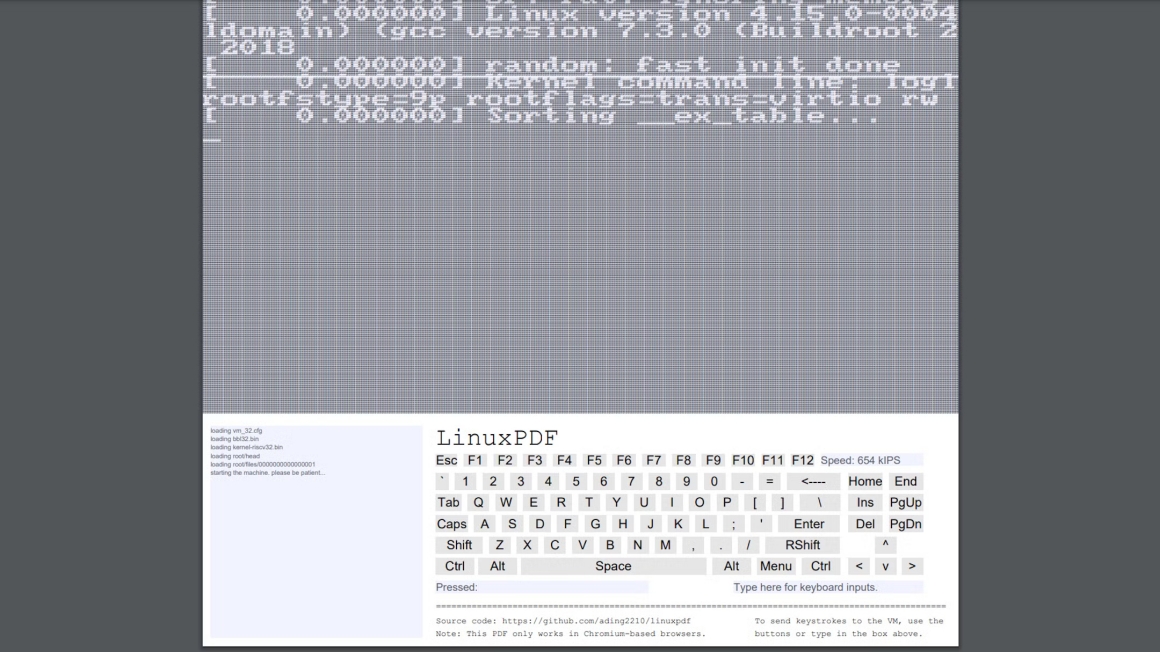The height and width of the screenshot is (652, 1160).
Task: Click the number 0 key
Action: [714, 481]
